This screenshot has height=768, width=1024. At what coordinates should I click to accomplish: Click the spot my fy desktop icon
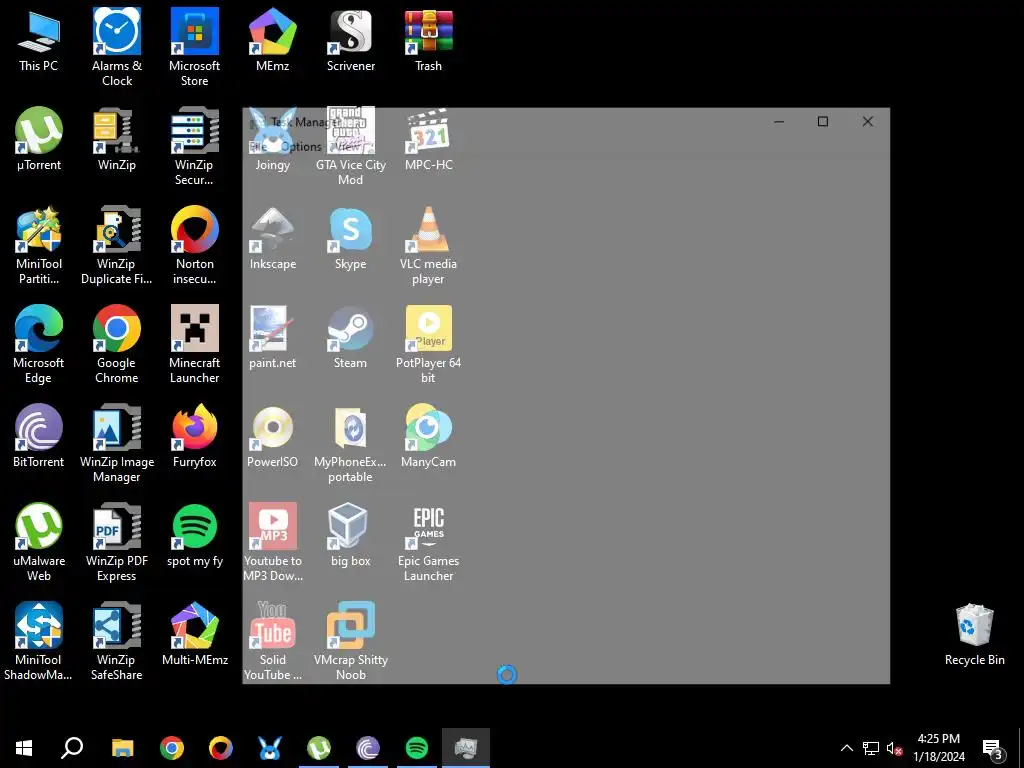[195, 535]
